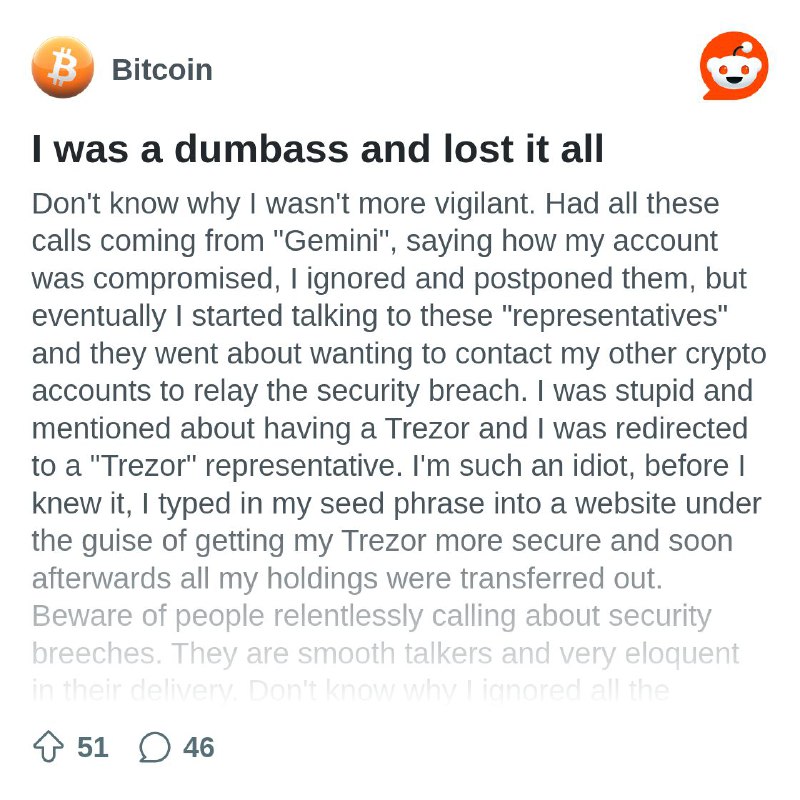Open the Bitcoin community name link
This screenshot has width=800, height=800.
point(162,69)
